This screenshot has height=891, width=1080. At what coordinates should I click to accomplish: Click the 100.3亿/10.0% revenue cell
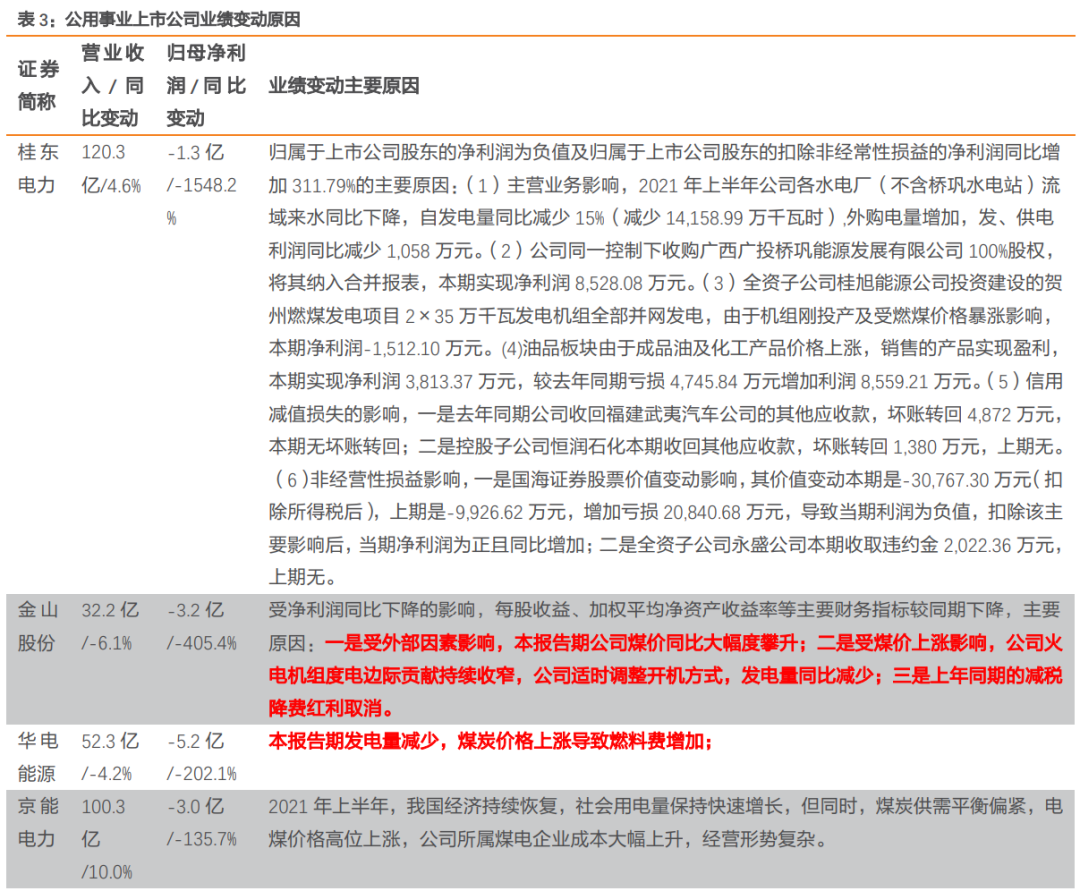[x=107, y=839]
